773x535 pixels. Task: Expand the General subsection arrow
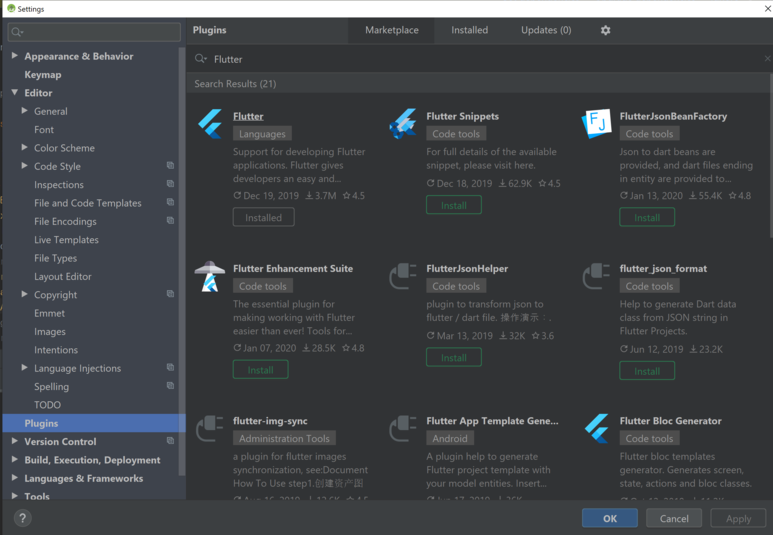(x=25, y=110)
